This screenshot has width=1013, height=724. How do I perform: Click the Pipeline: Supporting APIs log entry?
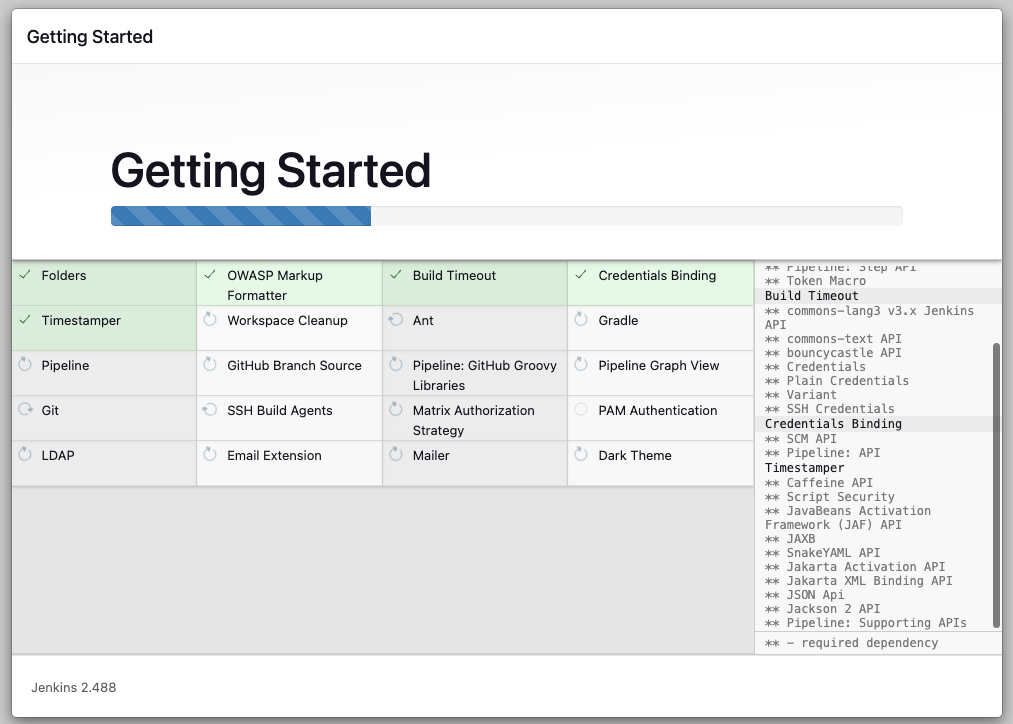click(866, 623)
